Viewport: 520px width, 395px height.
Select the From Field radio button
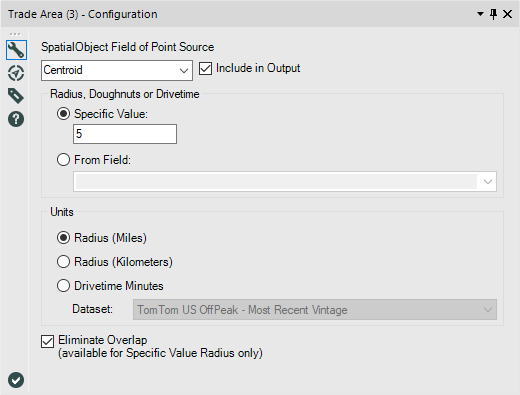tap(63, 160)
